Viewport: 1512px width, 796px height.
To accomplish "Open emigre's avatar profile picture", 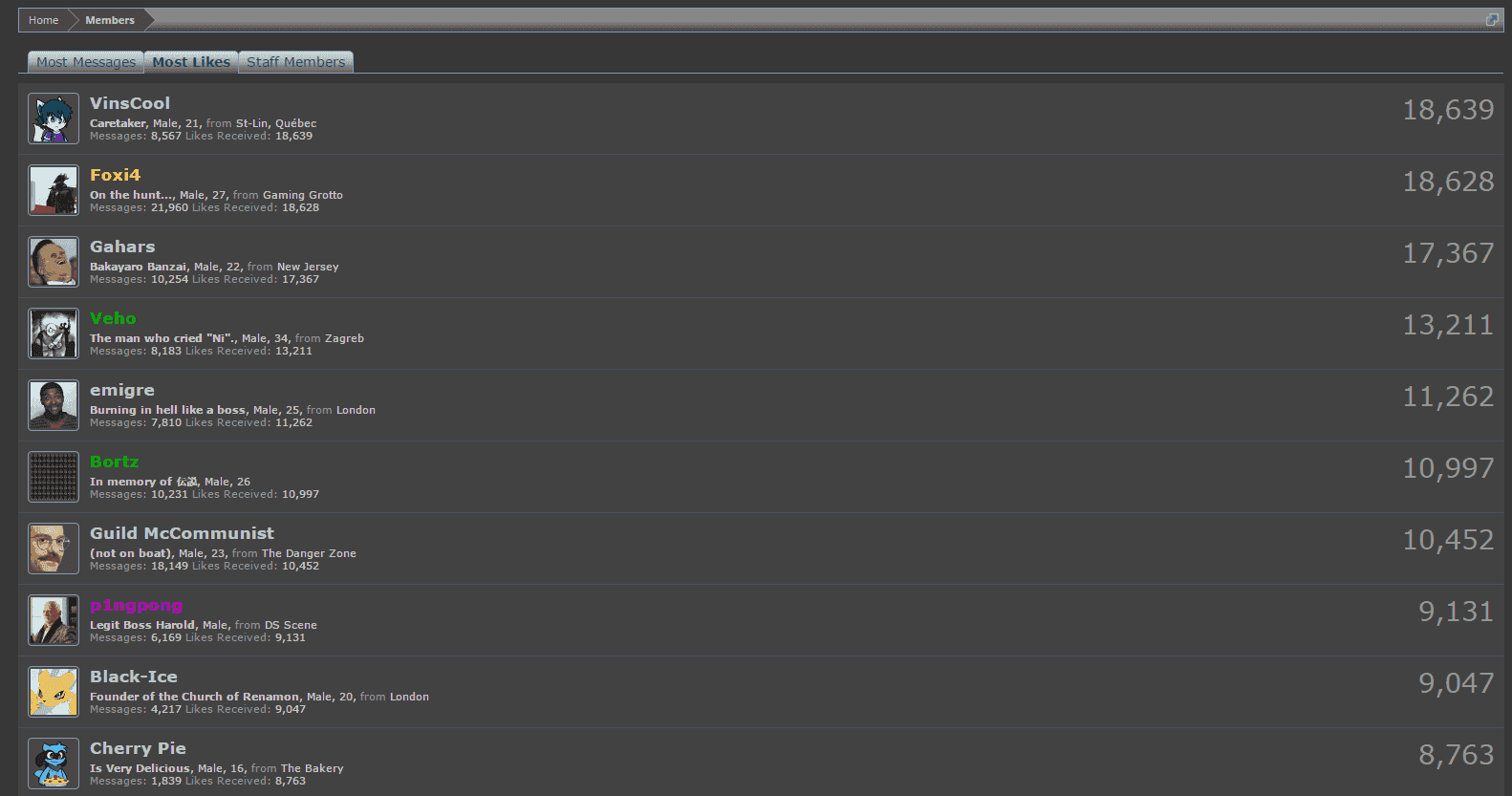I will (x=54, y=405).
